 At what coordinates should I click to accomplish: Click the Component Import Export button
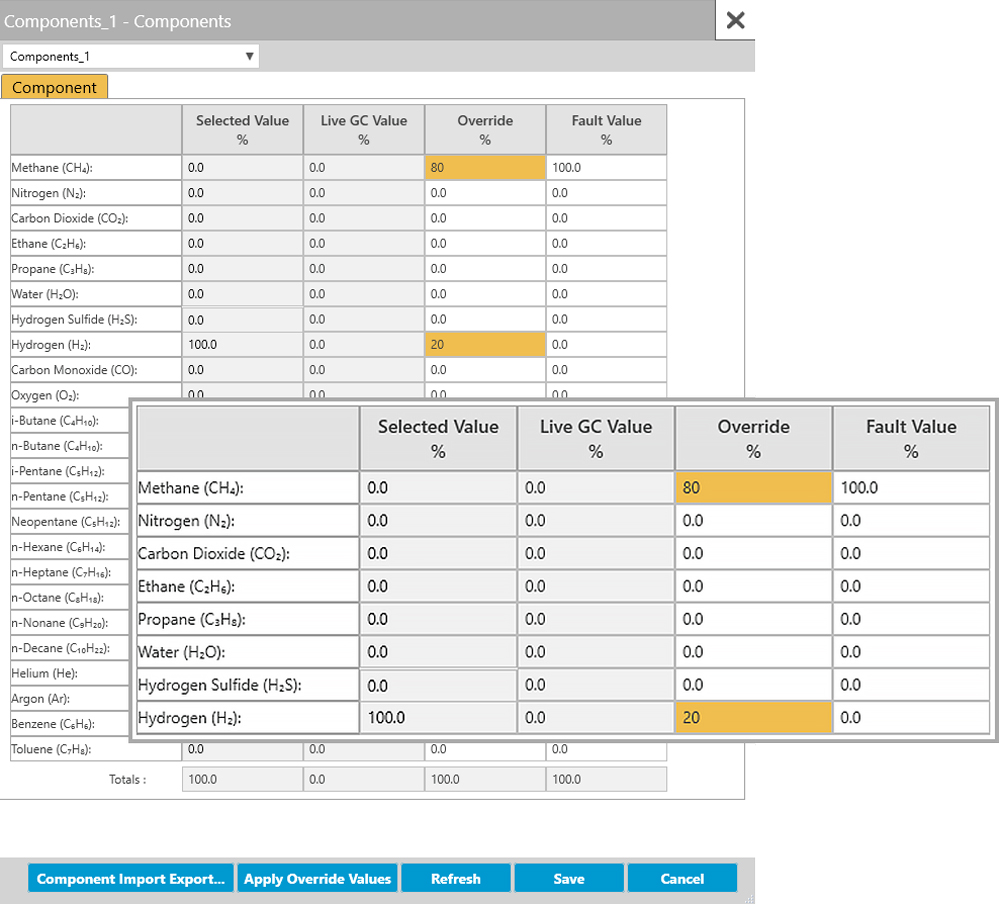pos(131,879)
